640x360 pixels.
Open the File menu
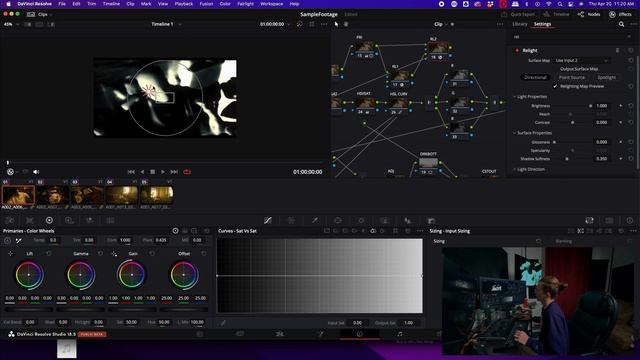(62, 4)
